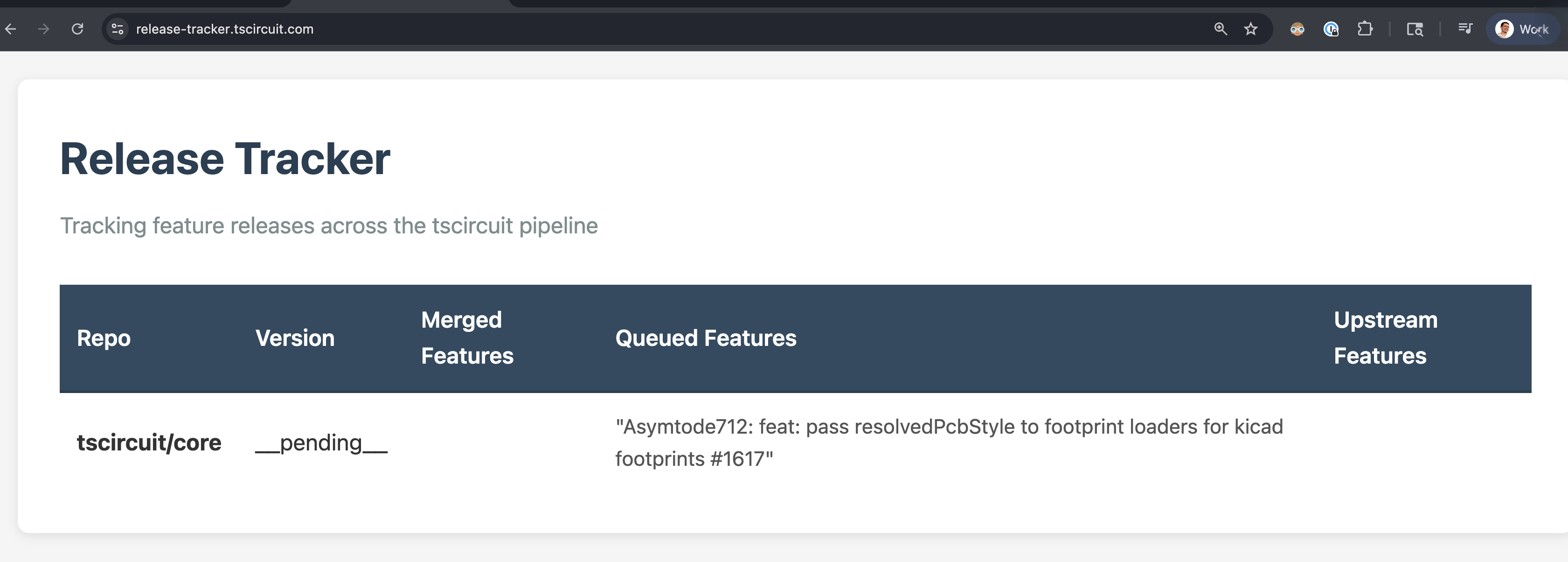The height and width of the screenshot is (562, 1568).
Task: Click the Merged Features column header
Action: tap(467, 338)
